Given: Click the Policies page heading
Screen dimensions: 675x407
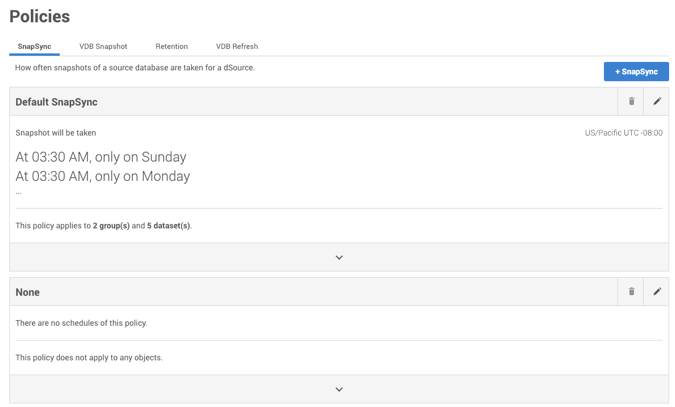Looking at the screenshot, I should pos(40,17).
